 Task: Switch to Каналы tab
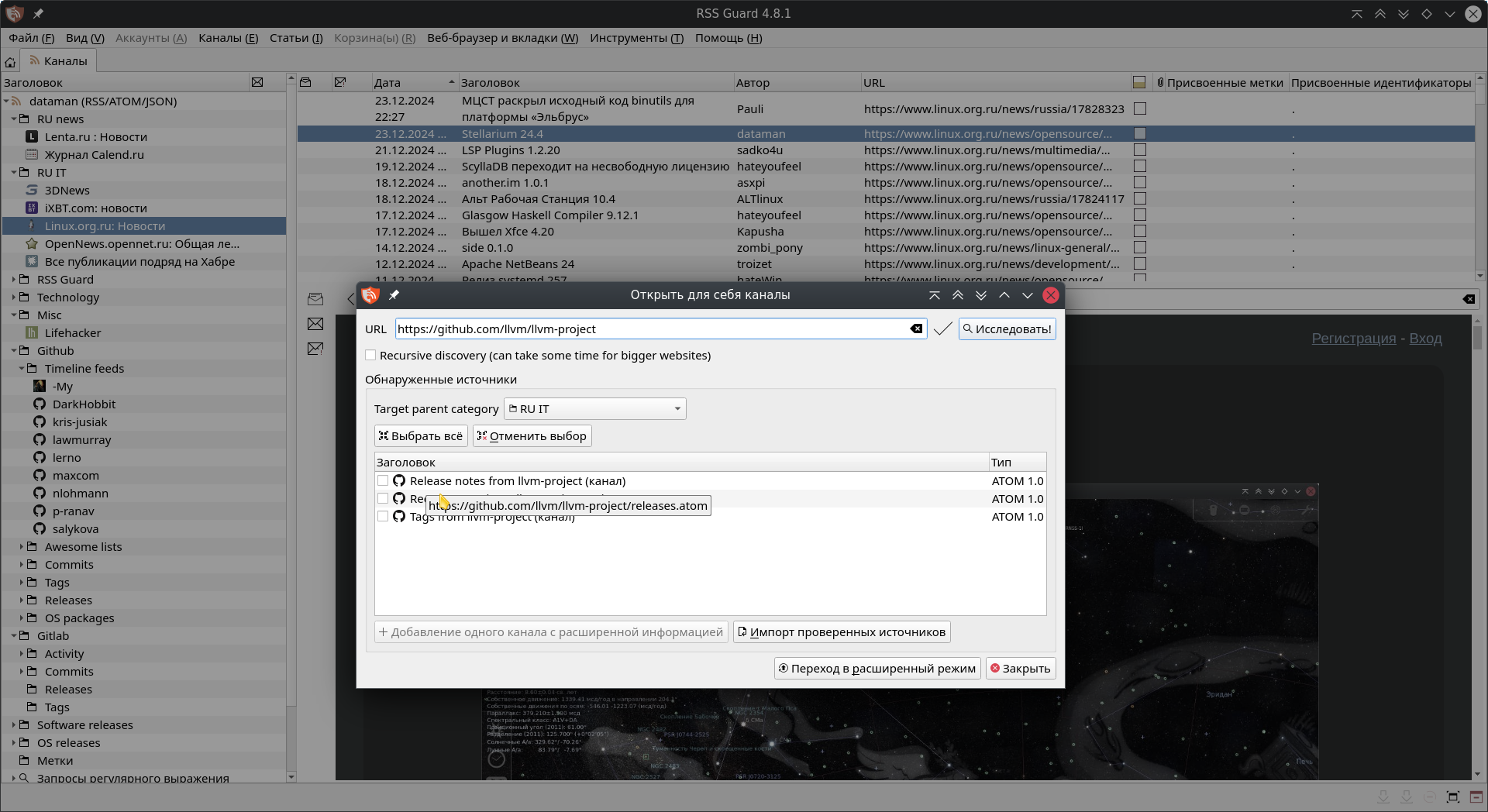(58, 61)
